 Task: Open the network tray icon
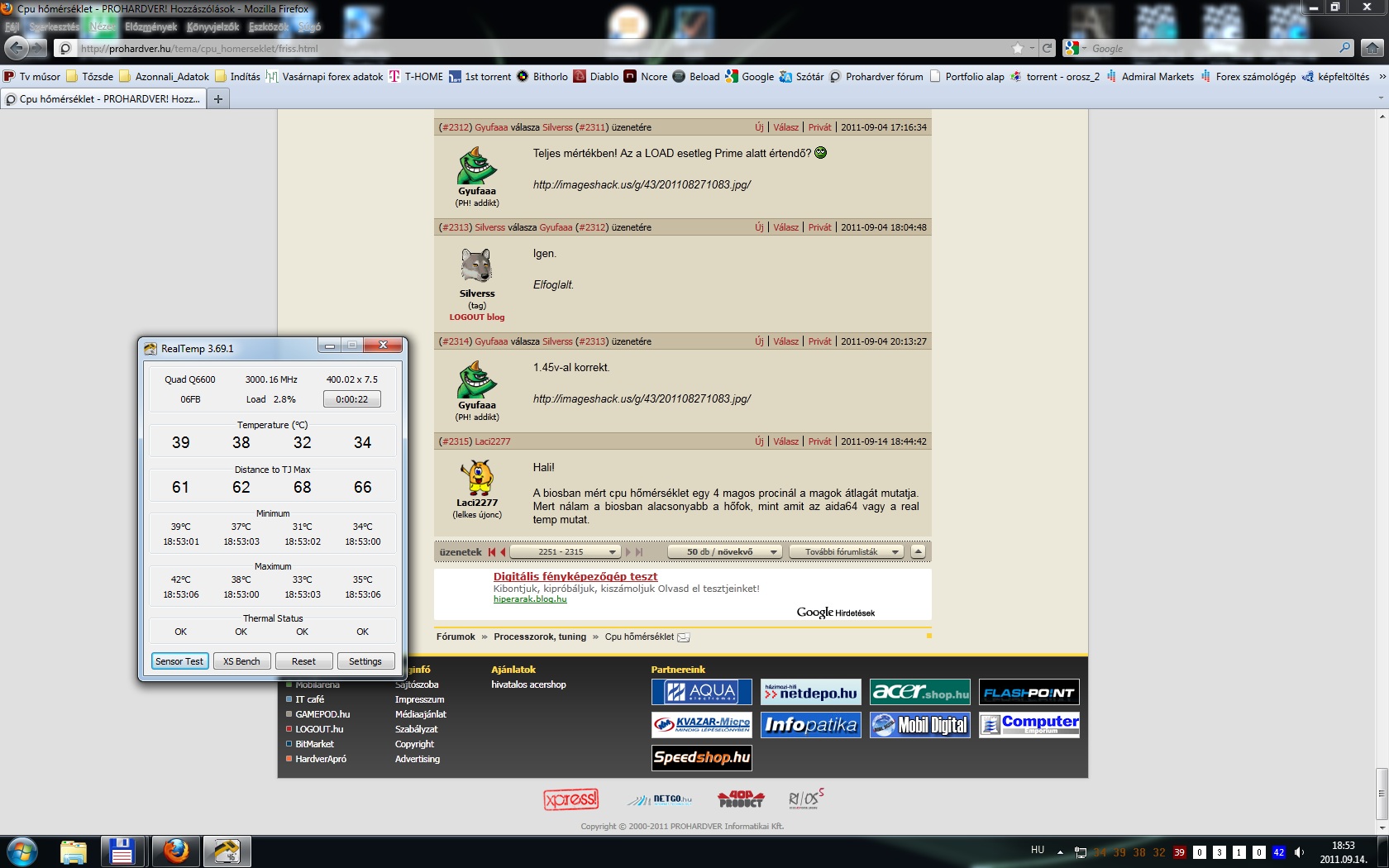point(1080,852)
